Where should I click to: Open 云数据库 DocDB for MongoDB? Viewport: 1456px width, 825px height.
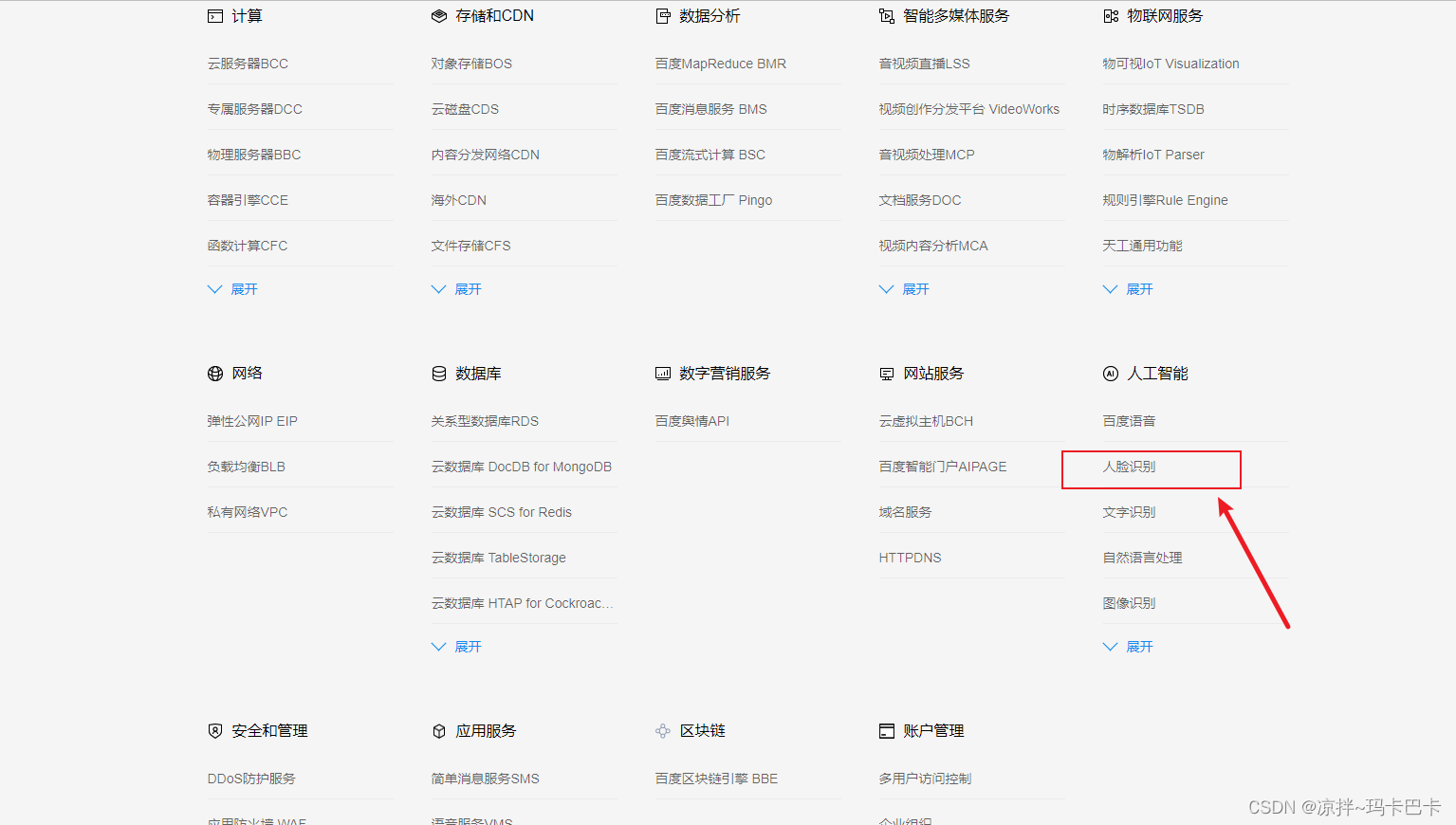coord(521,467)
